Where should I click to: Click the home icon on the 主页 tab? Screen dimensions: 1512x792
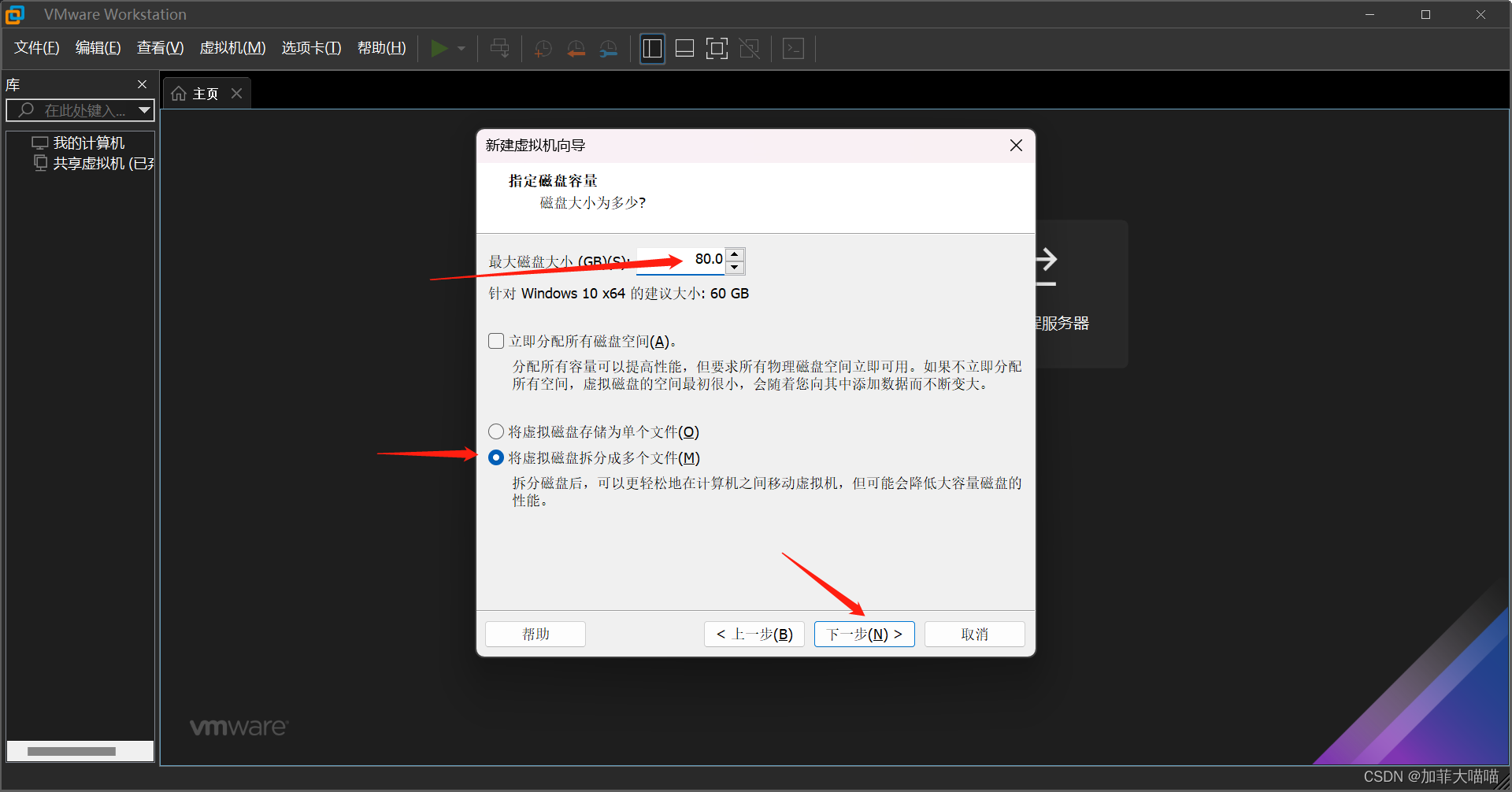[x=179, y=94]
